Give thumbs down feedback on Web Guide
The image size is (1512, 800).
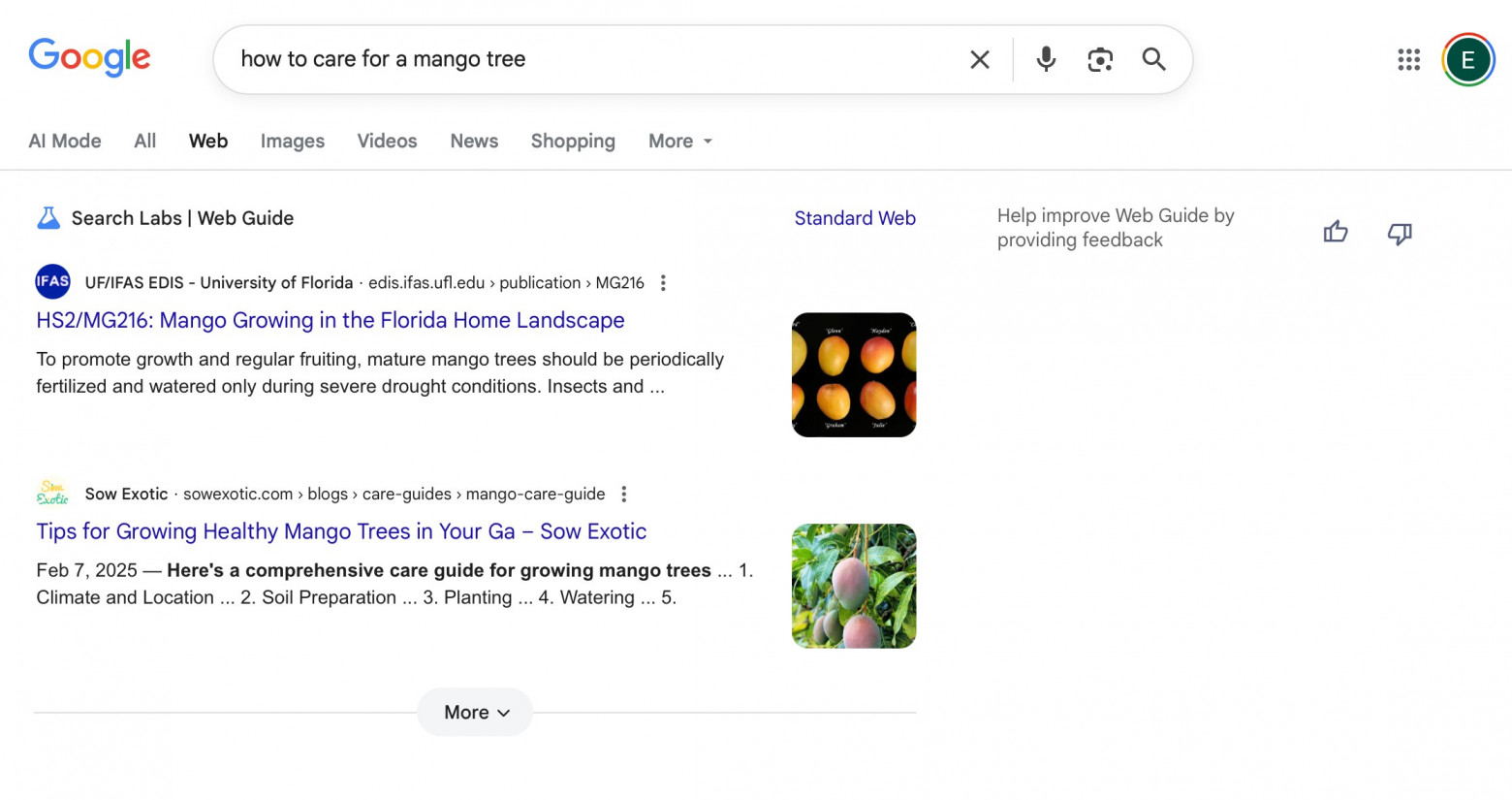[1400, 234]
